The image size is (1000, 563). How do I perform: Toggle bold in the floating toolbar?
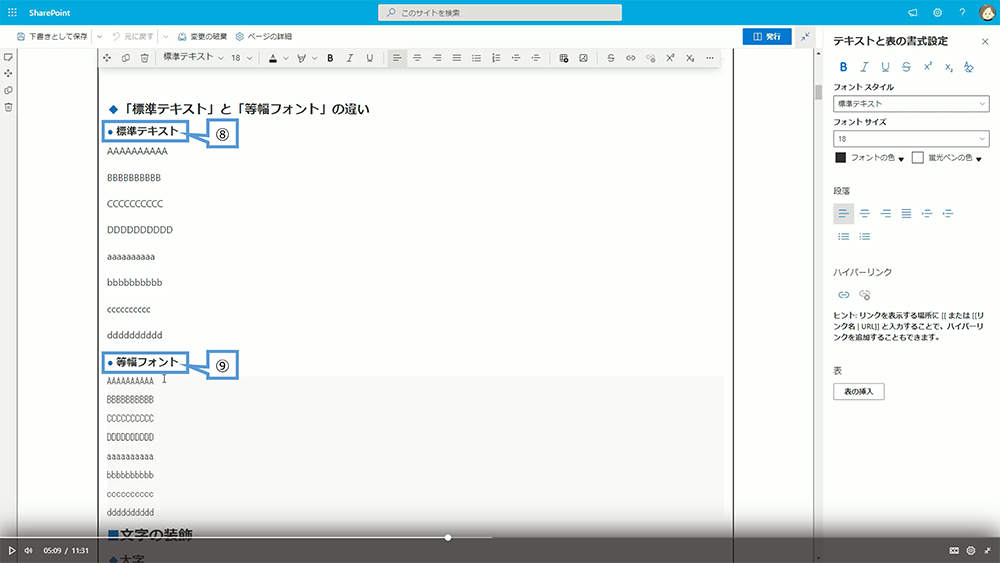tap(330, 58)
